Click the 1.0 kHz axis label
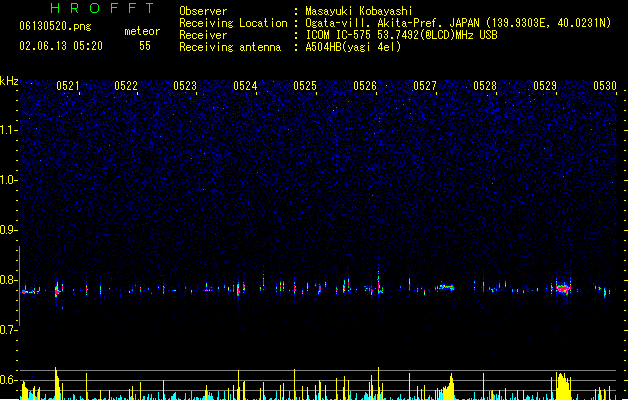 click(x=8, y=180)
